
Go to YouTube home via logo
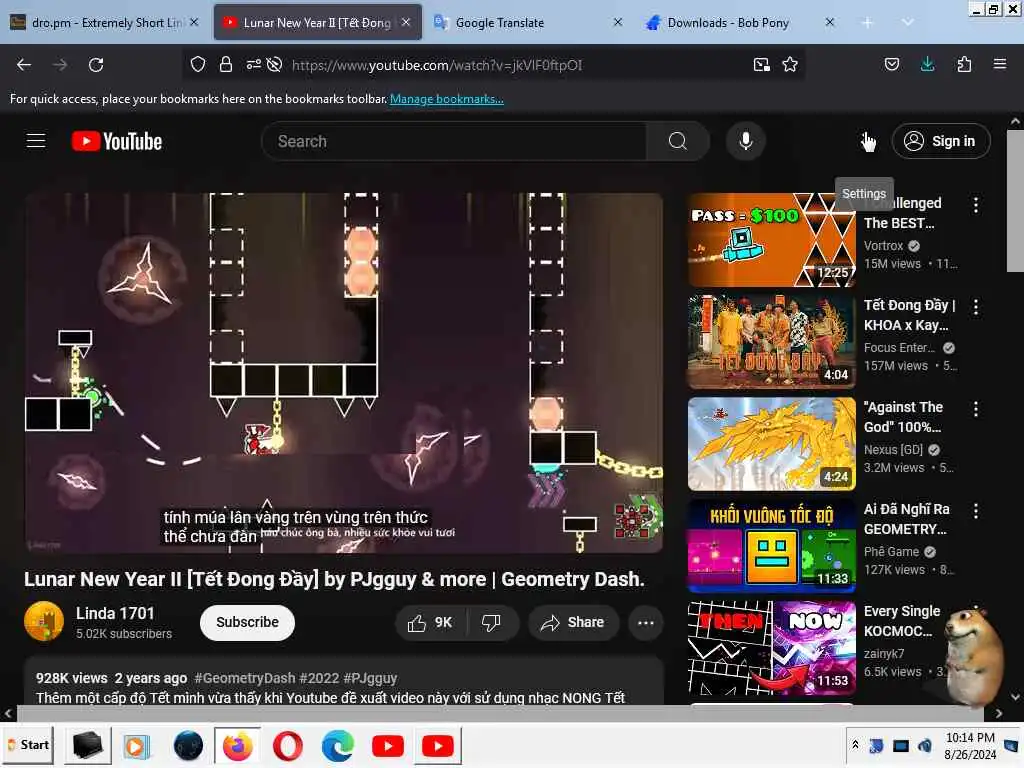(x=117, y=141)
